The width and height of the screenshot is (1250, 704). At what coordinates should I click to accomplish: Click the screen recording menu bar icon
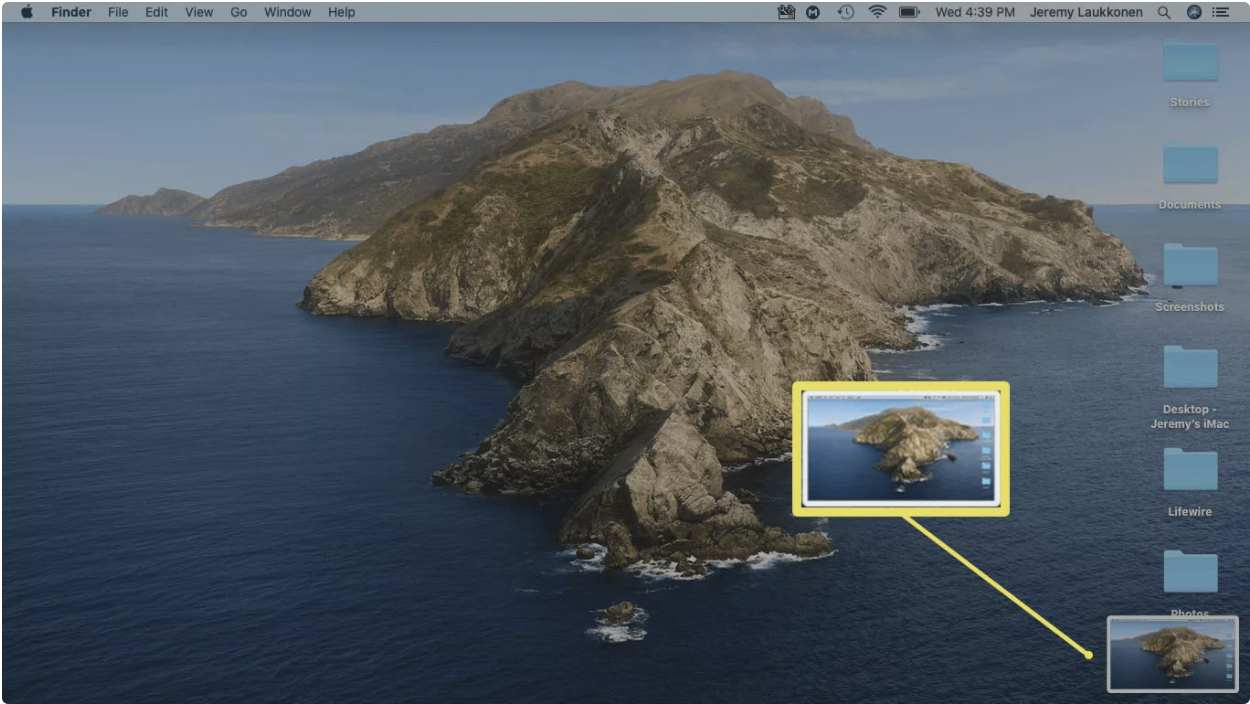[786, 12]
